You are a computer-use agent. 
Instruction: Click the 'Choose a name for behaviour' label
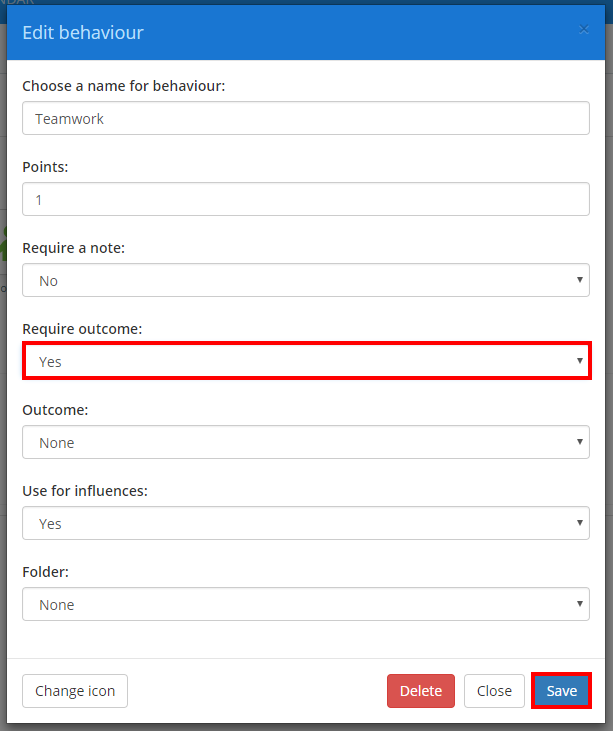pos(124,86)
